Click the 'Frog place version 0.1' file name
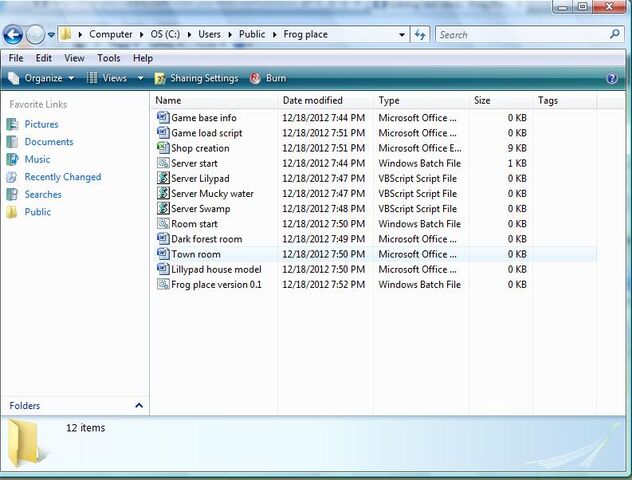The width and height of the screenshot is (632, 480). click(216, 285)
